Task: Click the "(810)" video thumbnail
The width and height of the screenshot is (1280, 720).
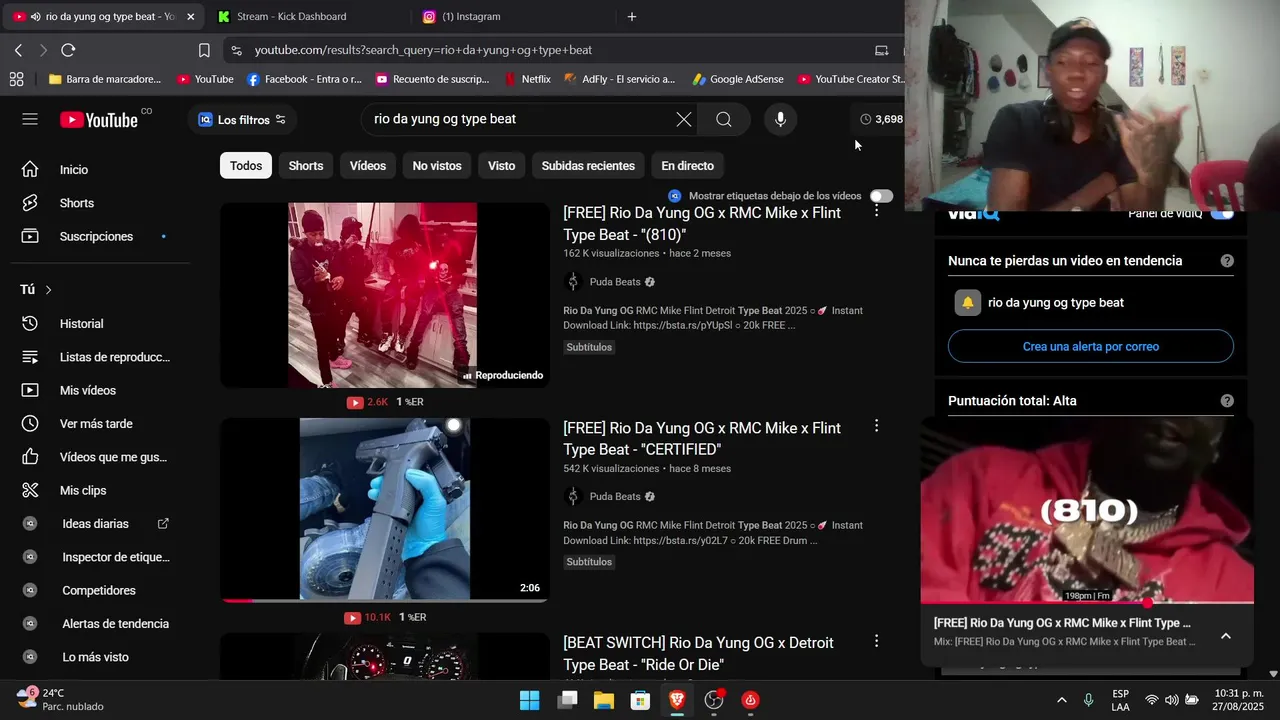Action: (385, 295)
